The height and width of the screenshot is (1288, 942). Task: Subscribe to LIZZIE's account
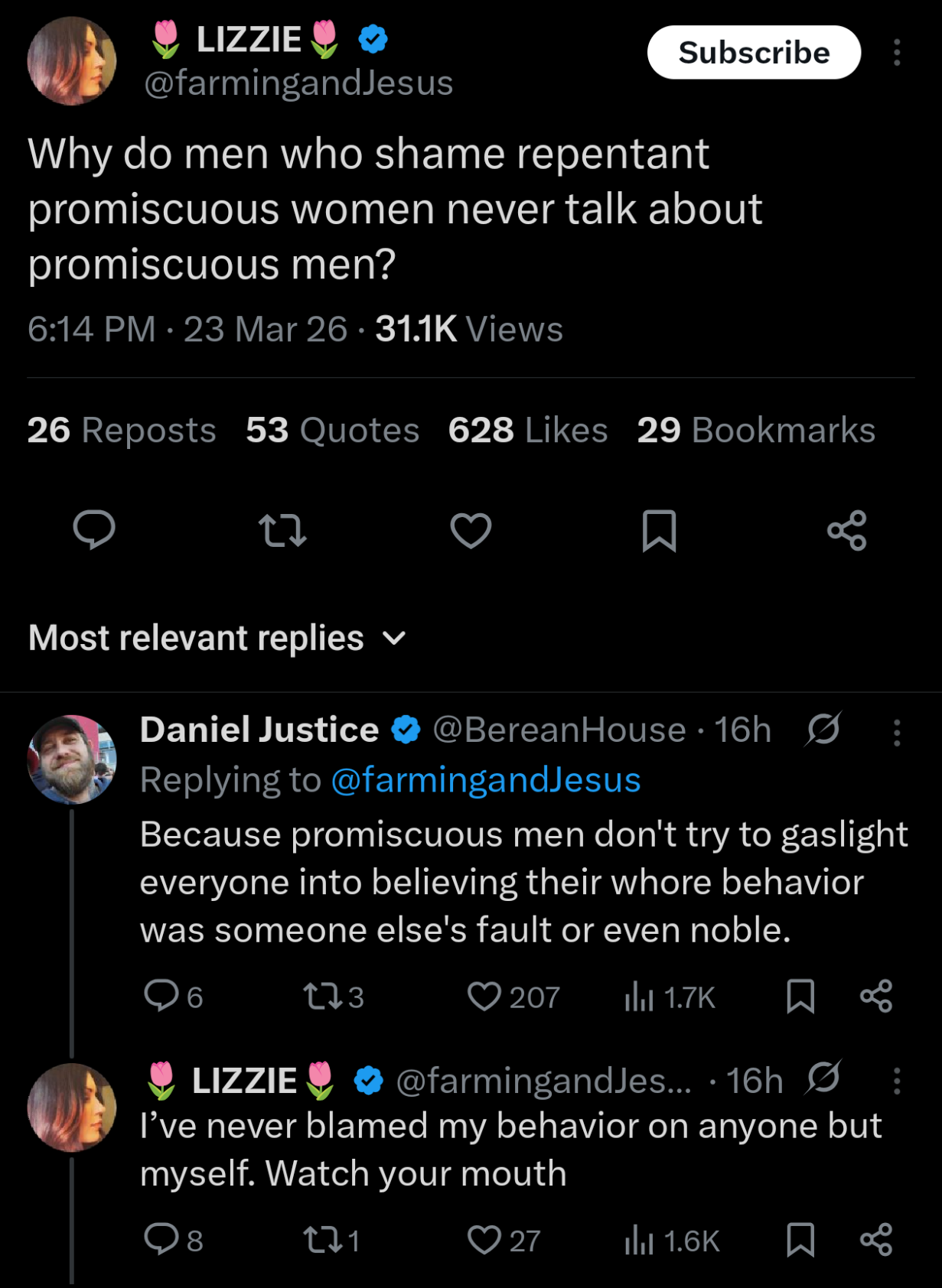[x=754, y=53]
